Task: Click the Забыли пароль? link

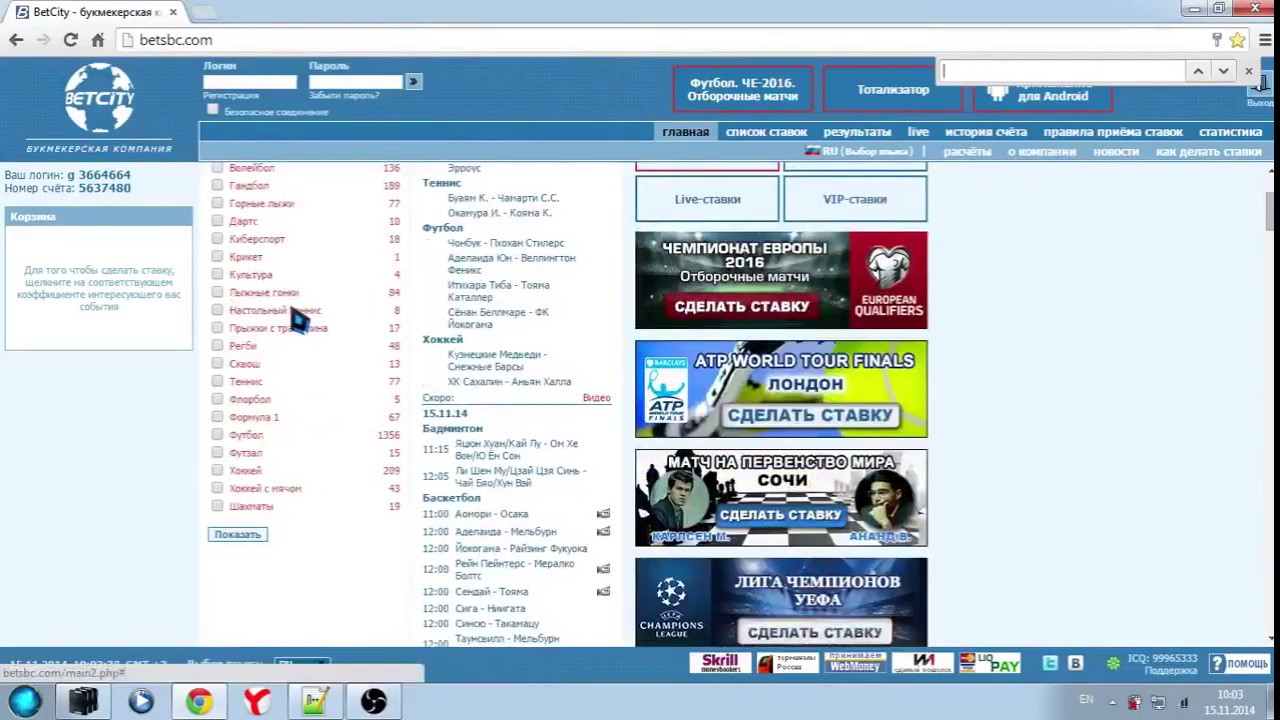Action: coord(344,96)
